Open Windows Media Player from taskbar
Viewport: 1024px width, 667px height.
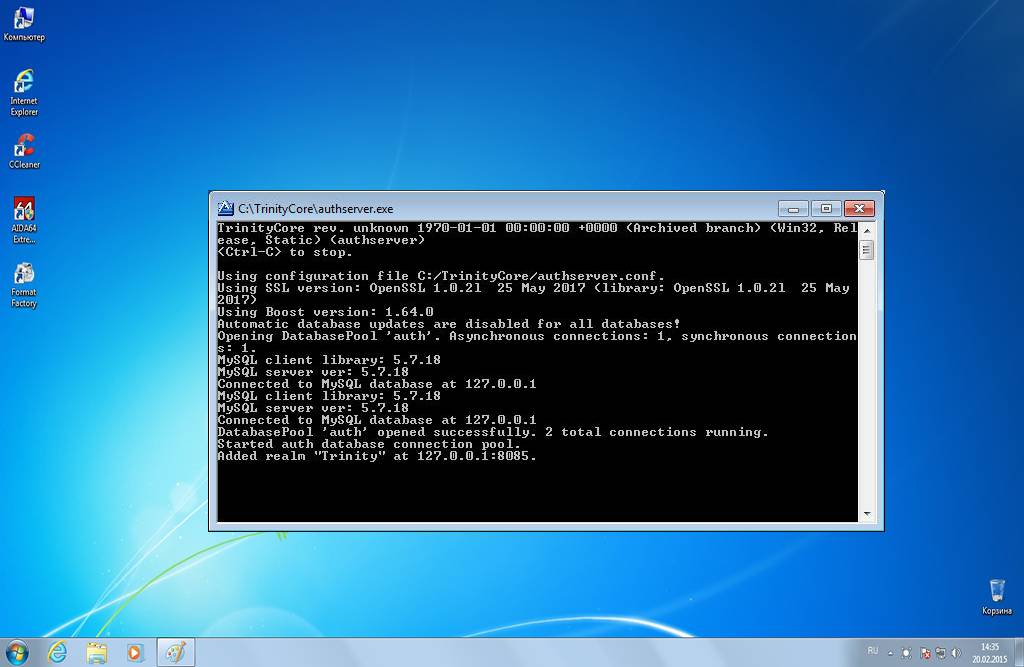tap(134, 653)
